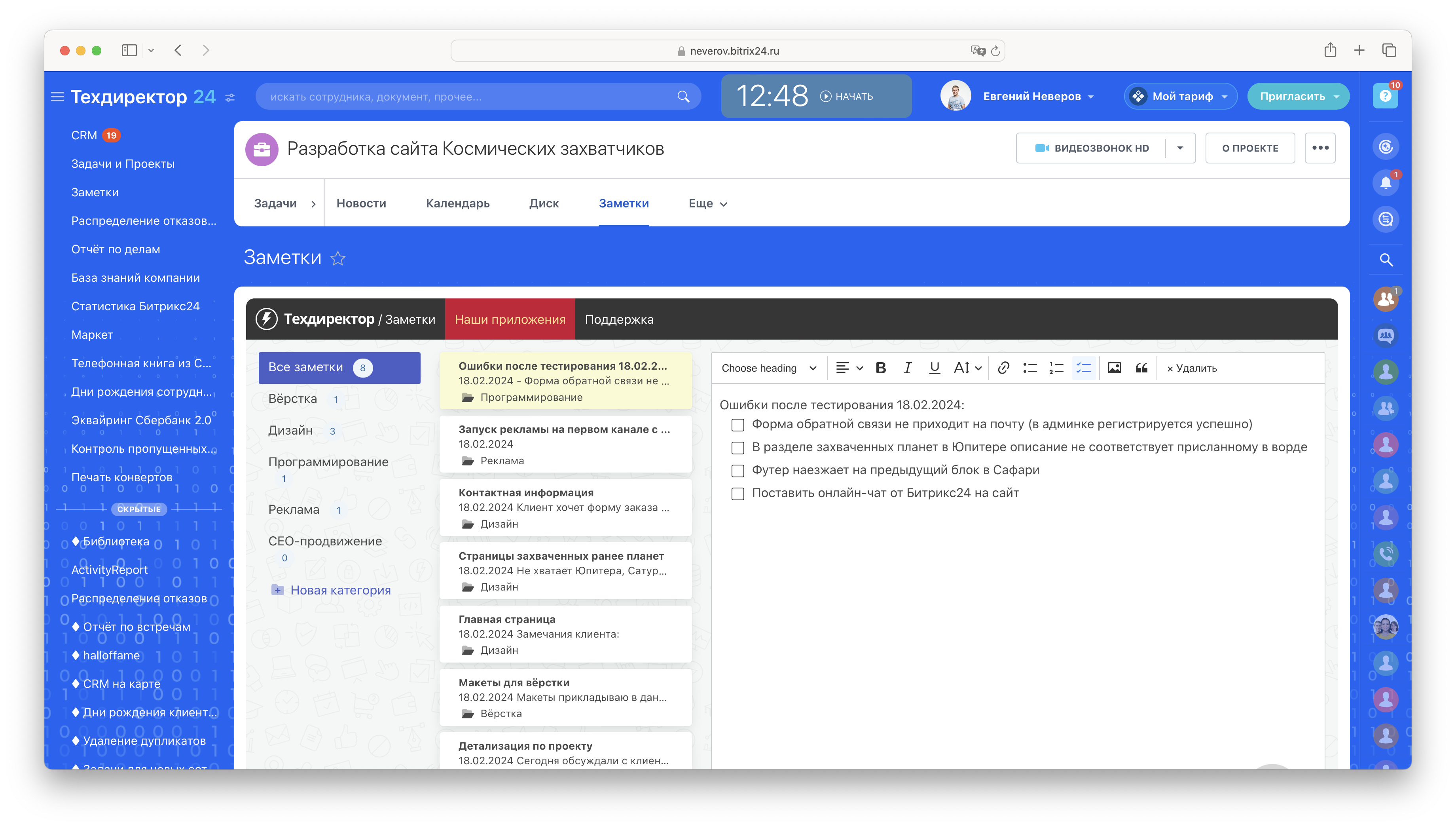
Task: Apply italic formatting in the editor toolbar
Action: (x=908, y=368)
